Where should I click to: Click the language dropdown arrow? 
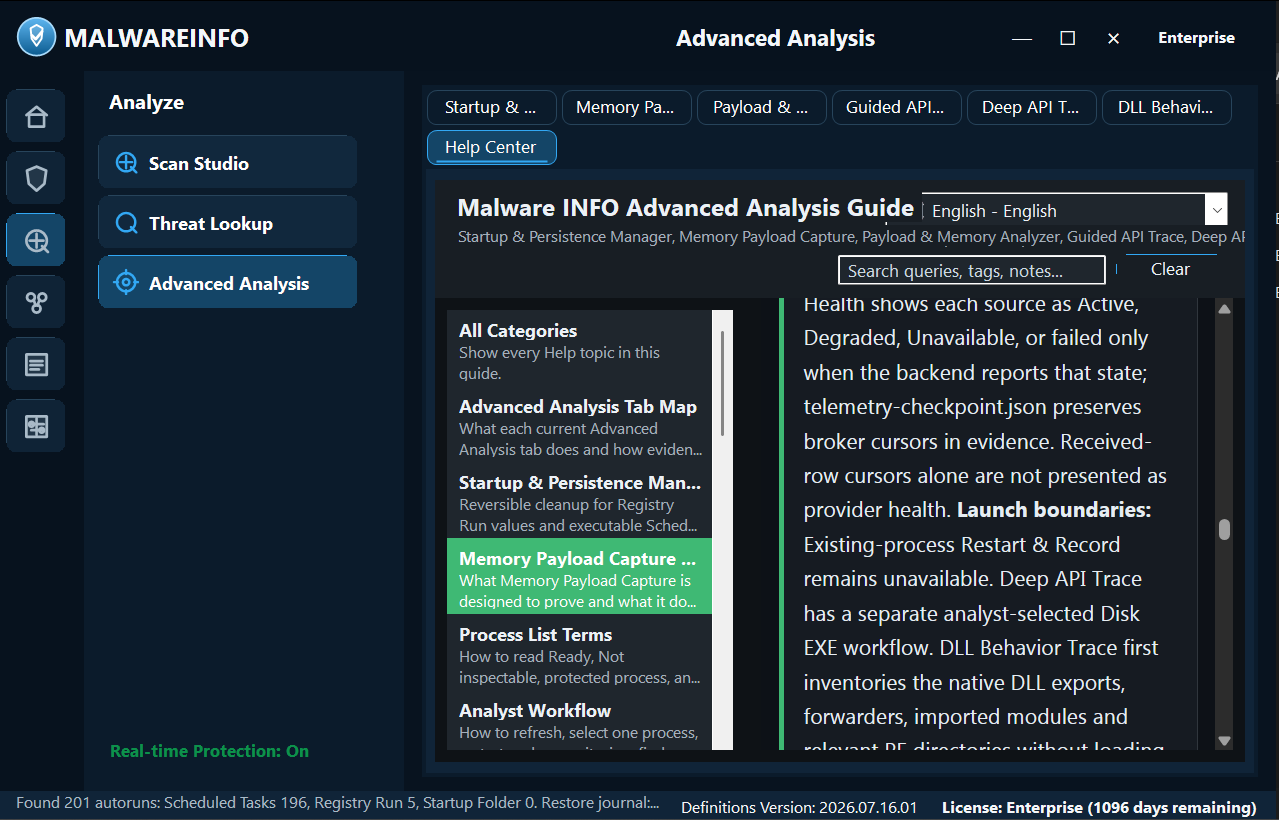click(x=1216, y=210)
